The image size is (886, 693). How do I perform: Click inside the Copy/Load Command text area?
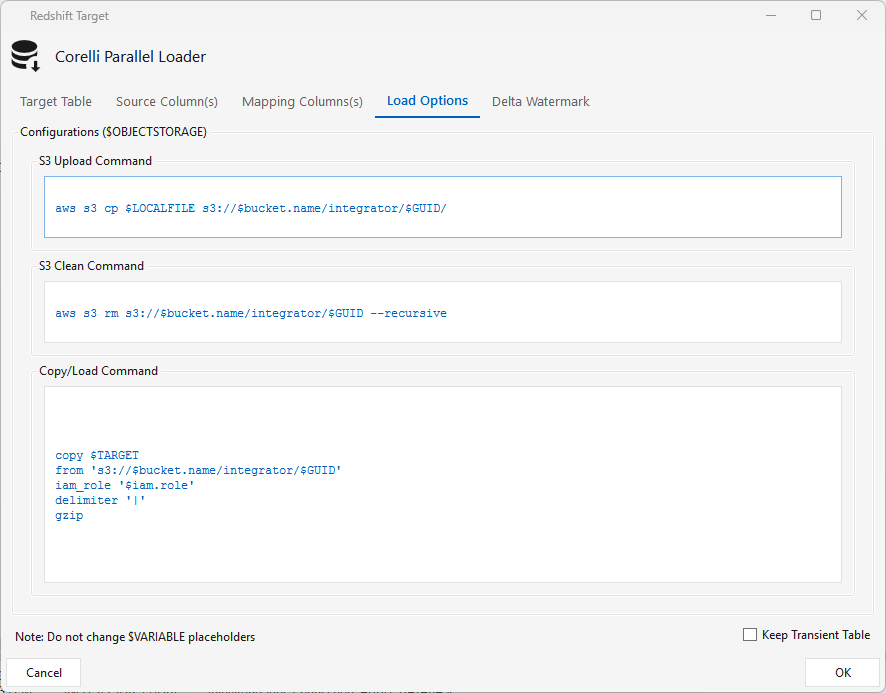pyautogui.click(x=442, y=484)
